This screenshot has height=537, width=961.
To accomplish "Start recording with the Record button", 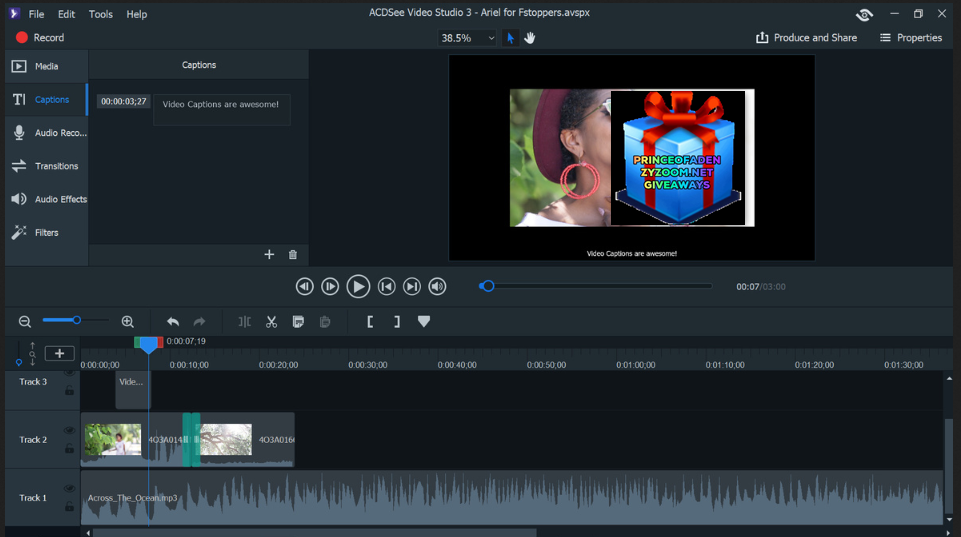I will tap(40, 37).
